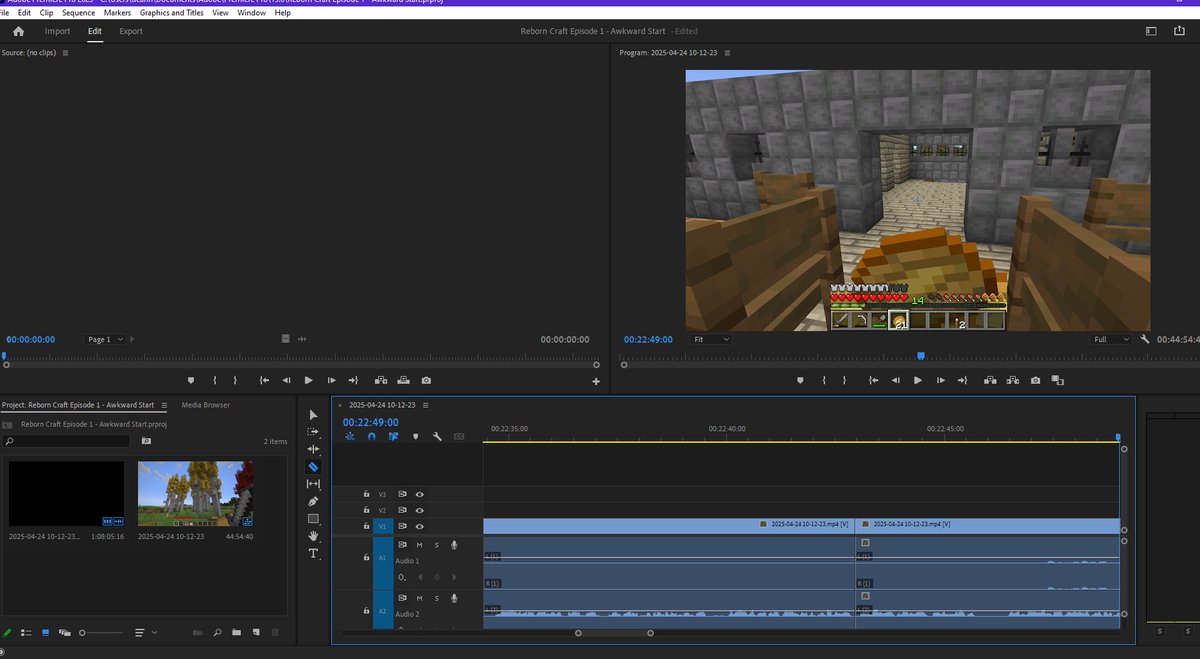Open Fit zoom level dropdown
This screenshot has width=1200, height=659.
(711, 340)
